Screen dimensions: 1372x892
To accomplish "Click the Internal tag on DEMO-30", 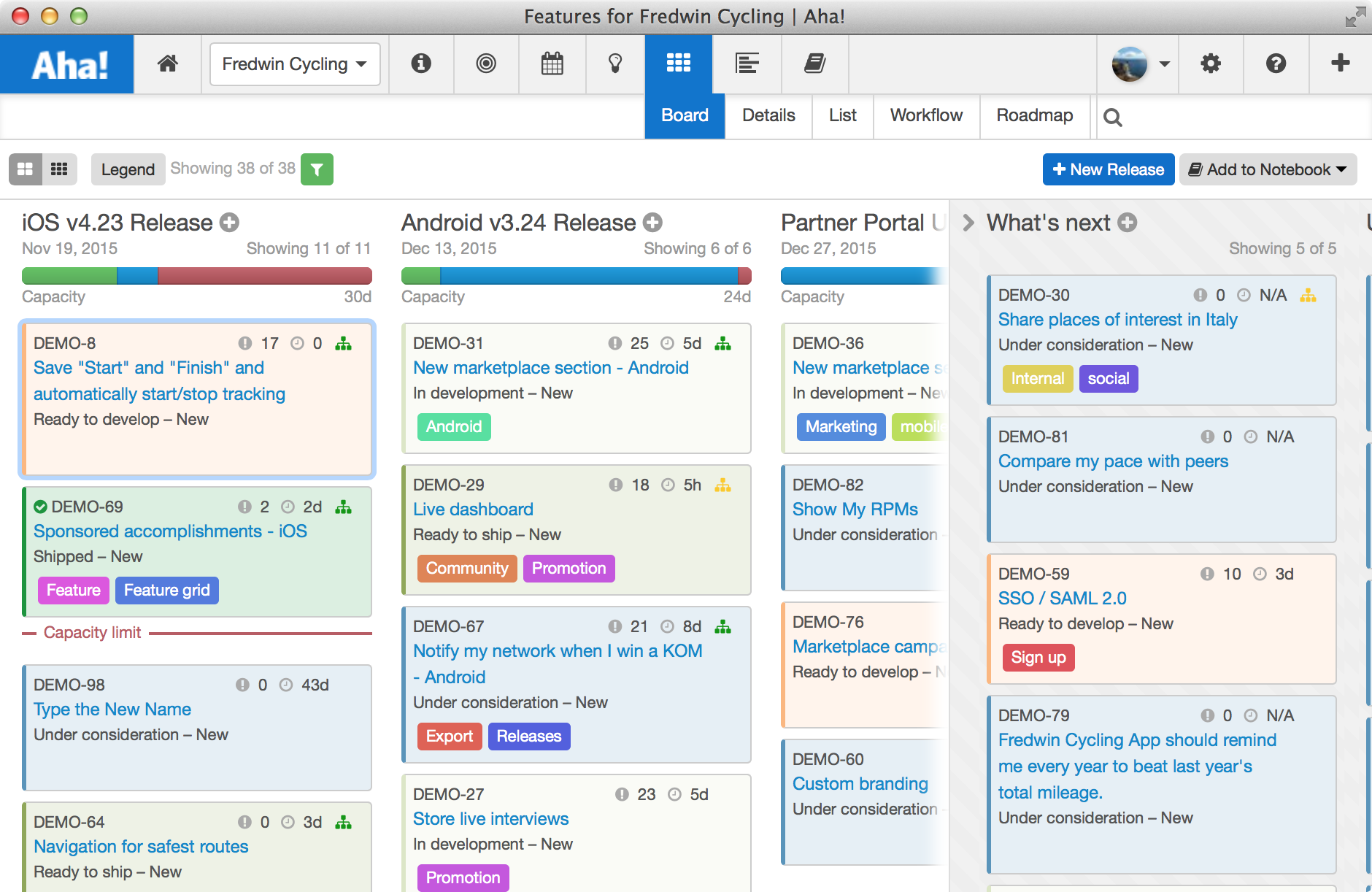I will click(1038, 379).
